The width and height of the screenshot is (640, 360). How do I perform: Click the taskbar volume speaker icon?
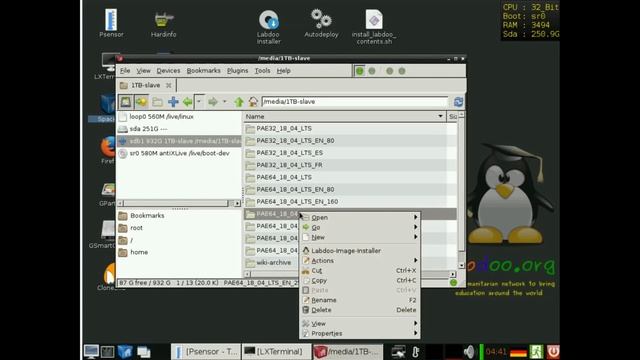pos(469,351)
